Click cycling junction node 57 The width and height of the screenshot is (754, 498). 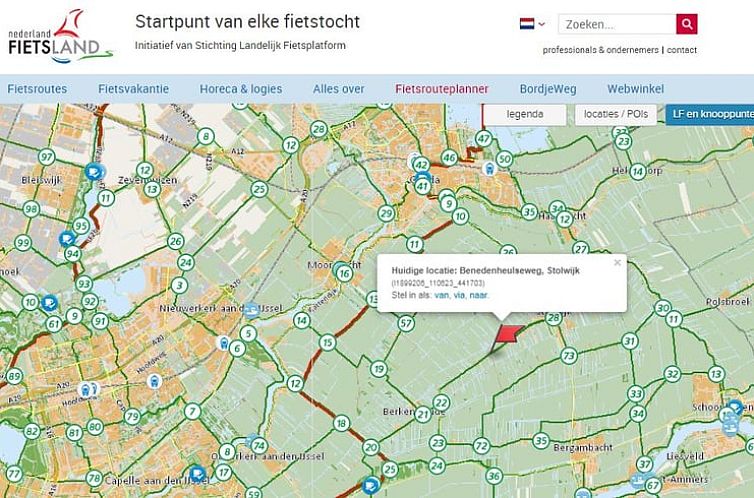405,323
